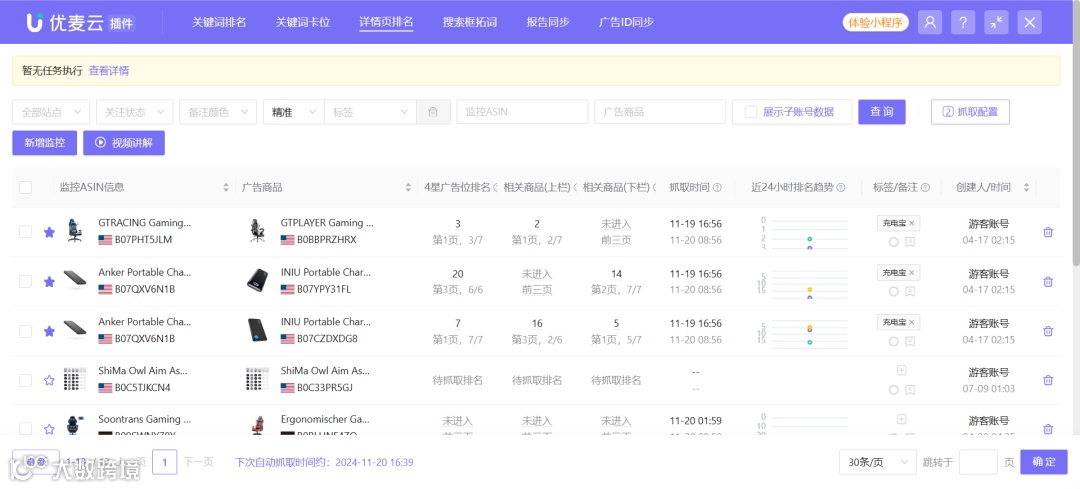Open note icon in ShiMa Owl row
Screen dimensions: 1080x489
tap(910, 390)
